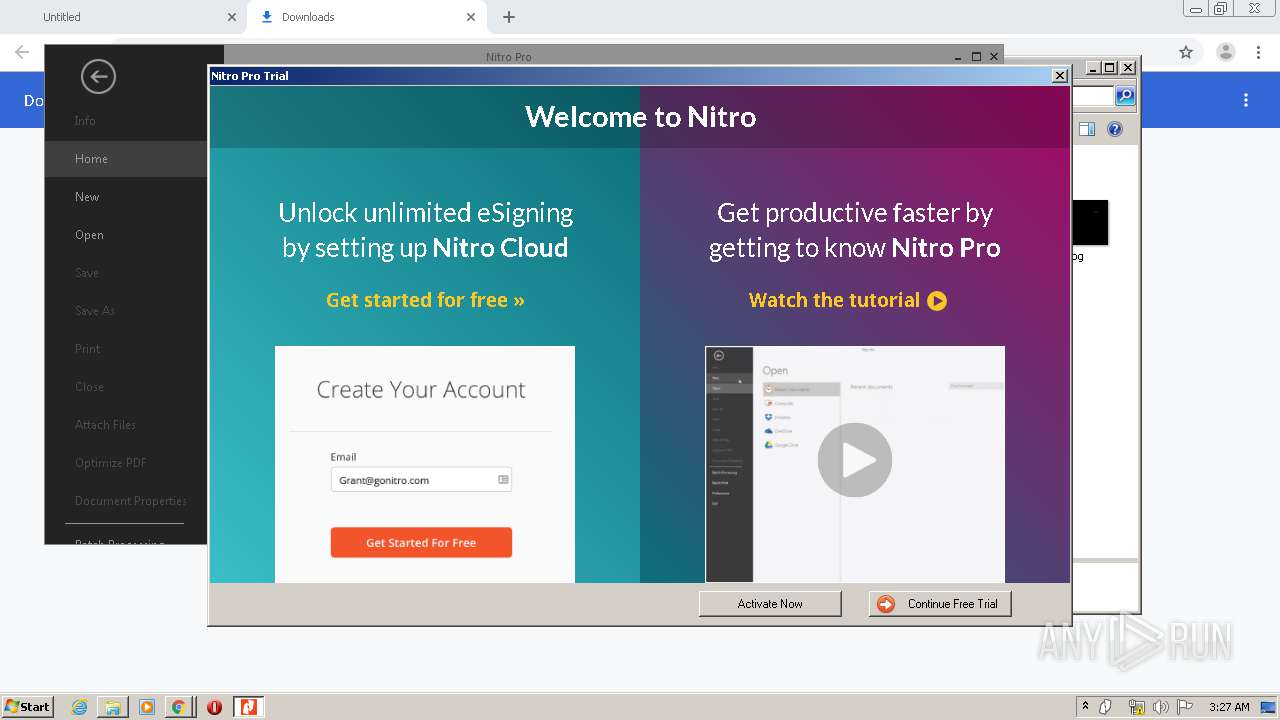1280x720 pixels.
Task: Toggle the preview pane icon in the explorer window
Action: click(1087, 129)
